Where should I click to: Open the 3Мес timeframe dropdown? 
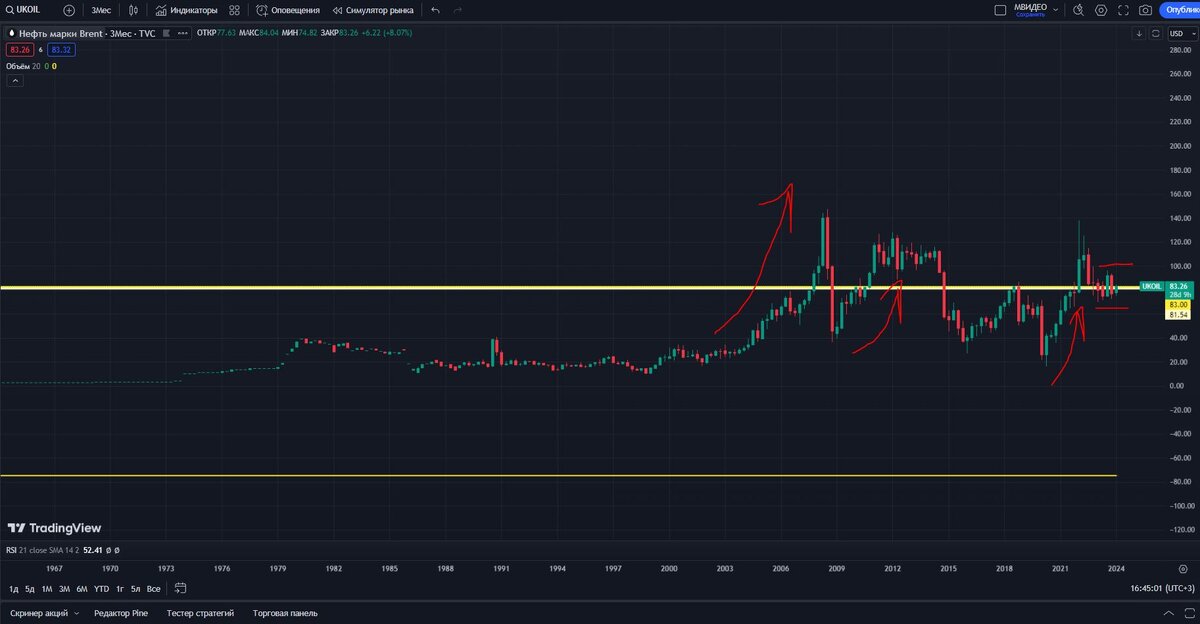click(x=100, y=10)
